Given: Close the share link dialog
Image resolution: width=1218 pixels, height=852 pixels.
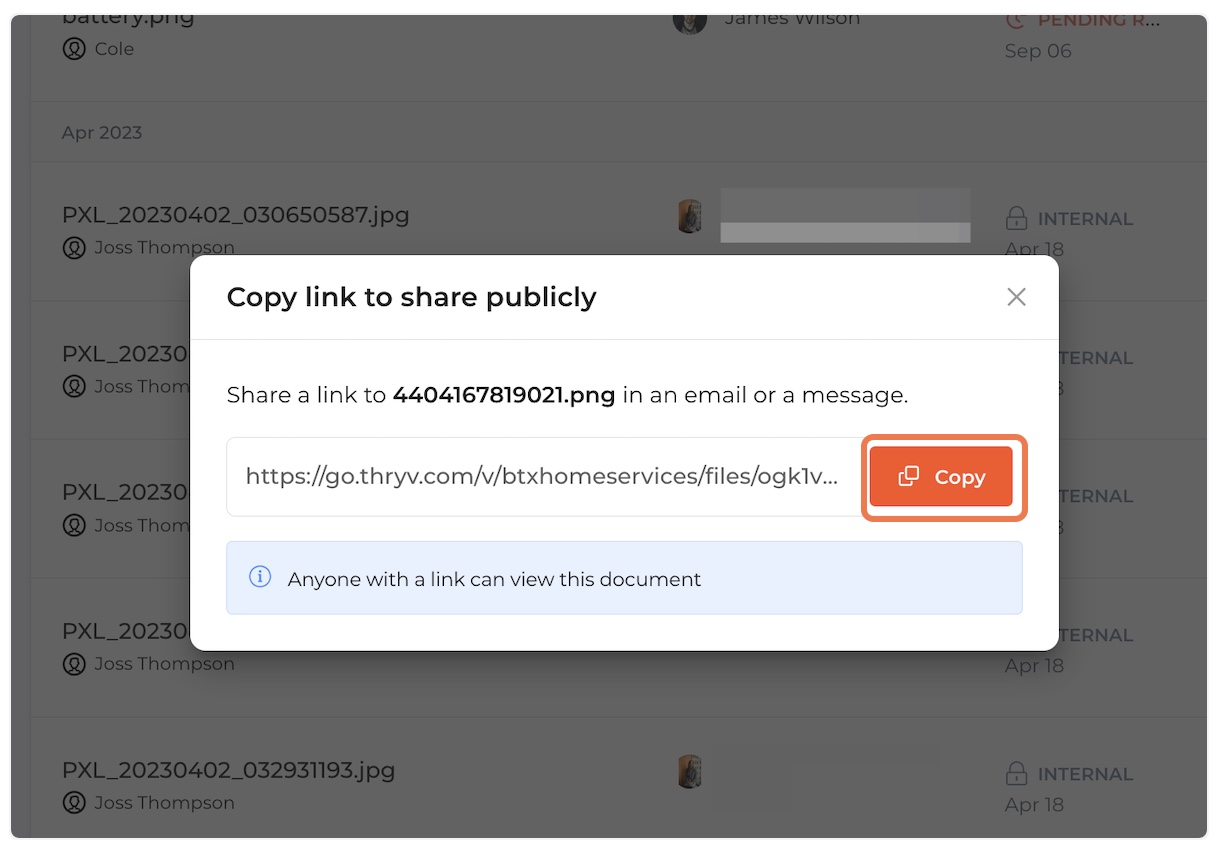Looking at the screenshot, I should [1016, 297].
